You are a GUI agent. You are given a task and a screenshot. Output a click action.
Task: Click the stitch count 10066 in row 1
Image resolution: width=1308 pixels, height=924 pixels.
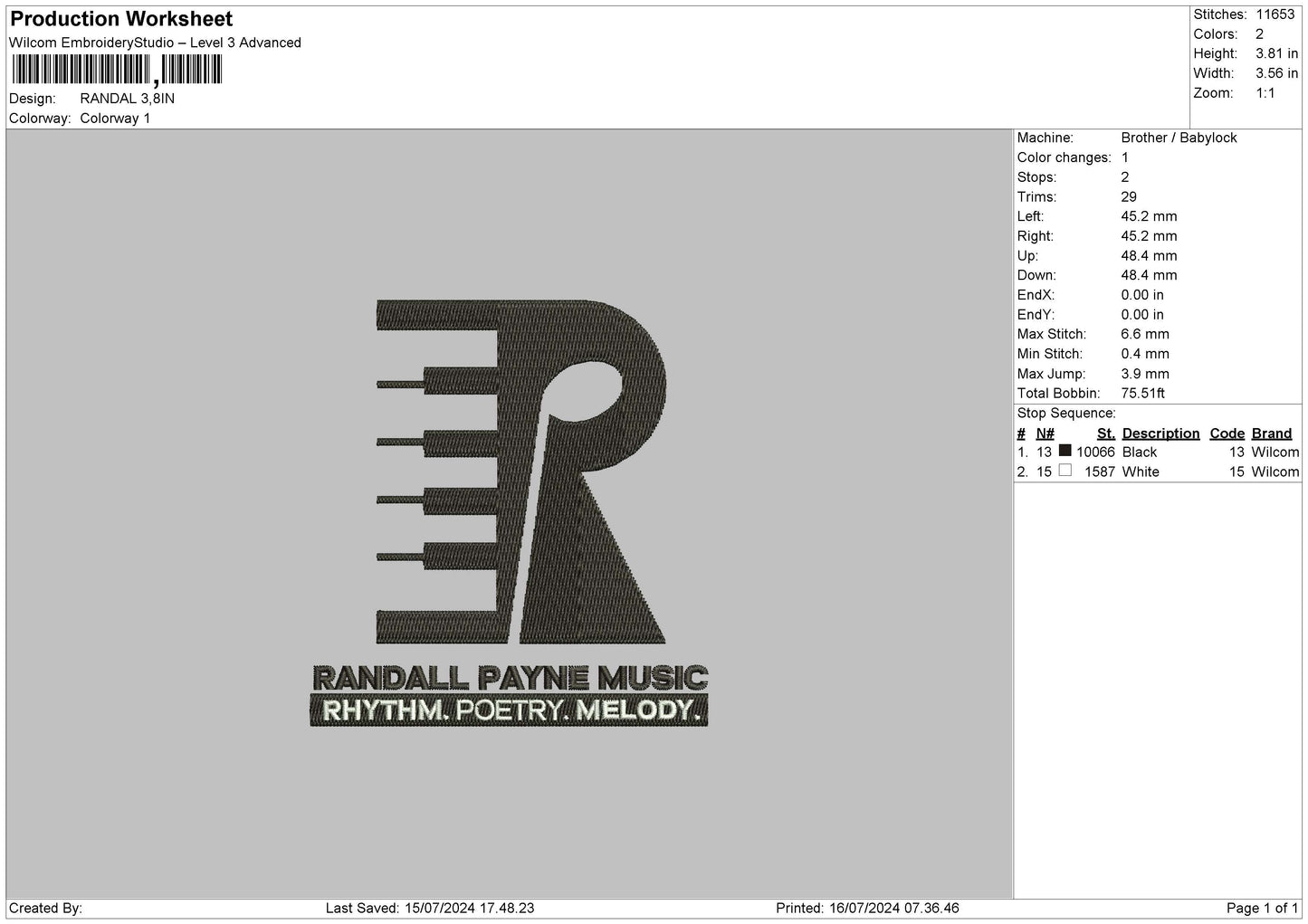click(x=1096, y=452)
